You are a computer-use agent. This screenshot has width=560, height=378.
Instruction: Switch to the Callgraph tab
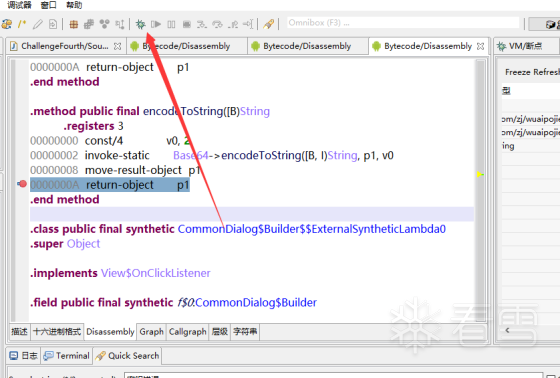pyautogui.click(x=188, y=332)
